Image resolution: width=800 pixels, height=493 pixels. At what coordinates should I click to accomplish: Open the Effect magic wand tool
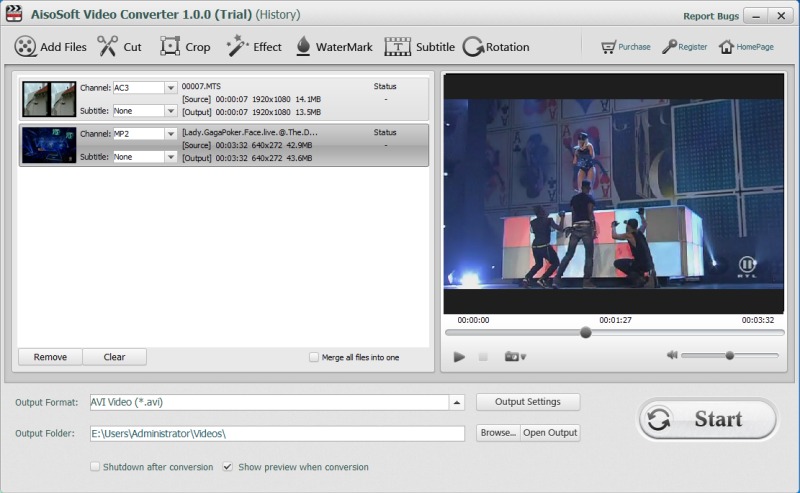[238, 47]
